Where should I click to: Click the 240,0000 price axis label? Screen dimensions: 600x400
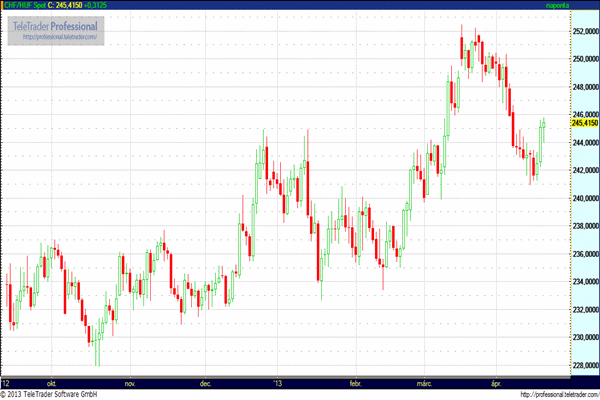(x=569, y=198)
